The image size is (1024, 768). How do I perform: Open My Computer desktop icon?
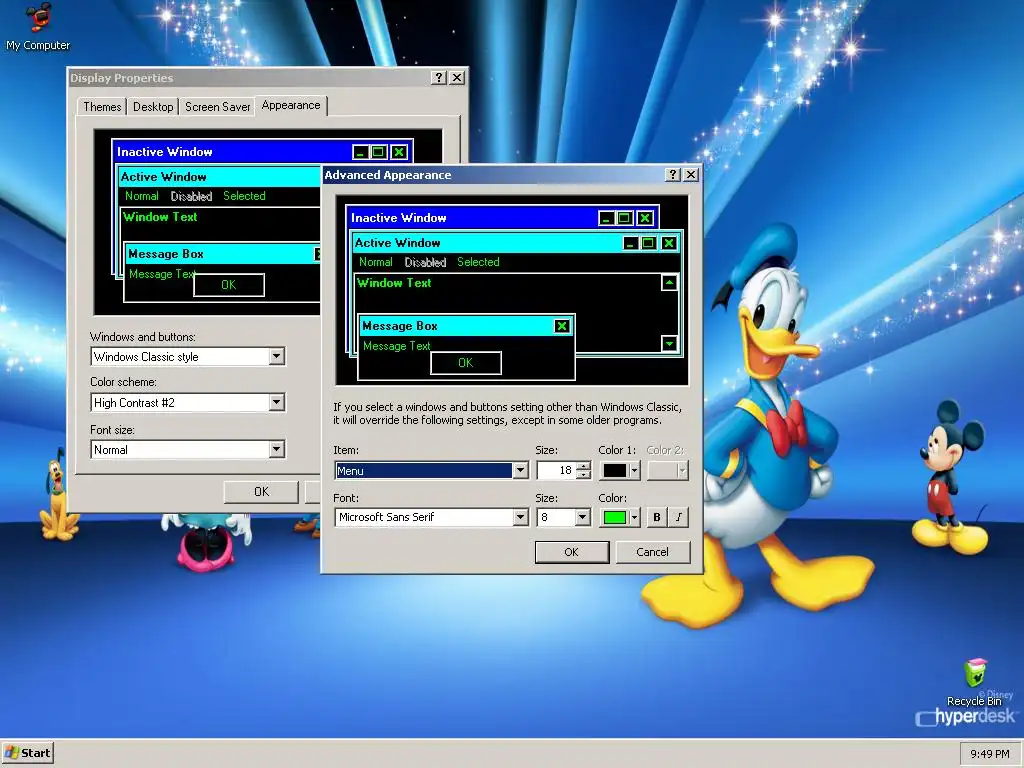pyautogui.click(x=38, y=27)
